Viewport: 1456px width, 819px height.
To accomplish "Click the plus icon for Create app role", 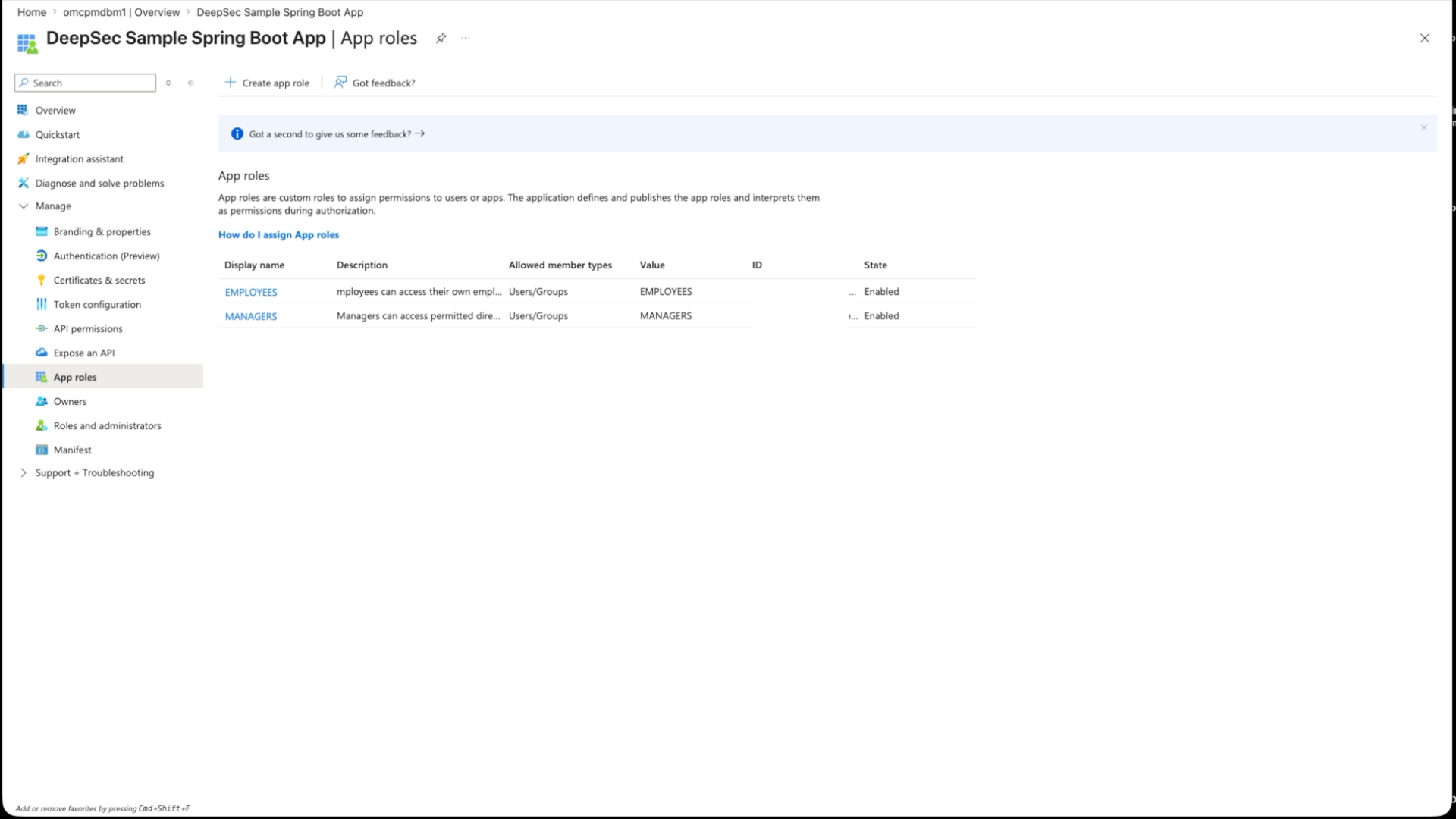I will 231,82.
